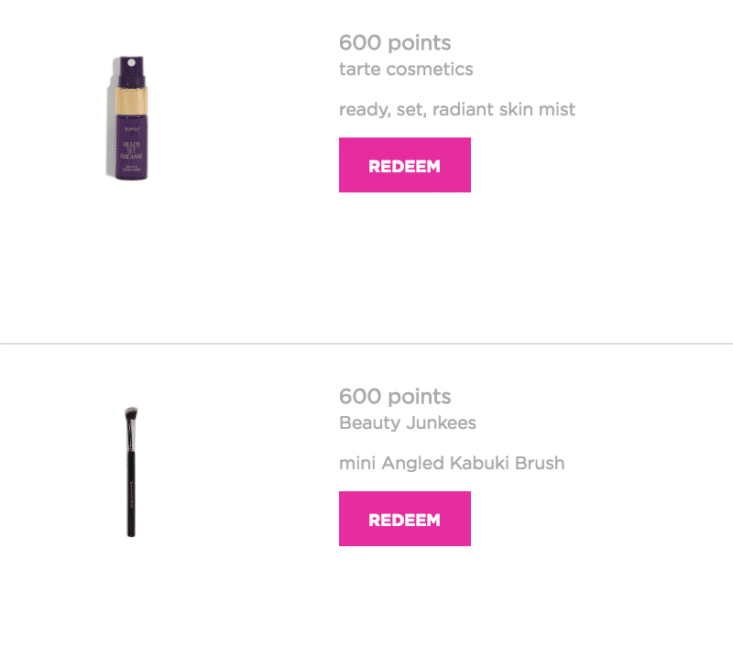Viewport: 733px width, 669px height.
Task: Click the Beauty Junkees brand name
Action: pos(407,423)
